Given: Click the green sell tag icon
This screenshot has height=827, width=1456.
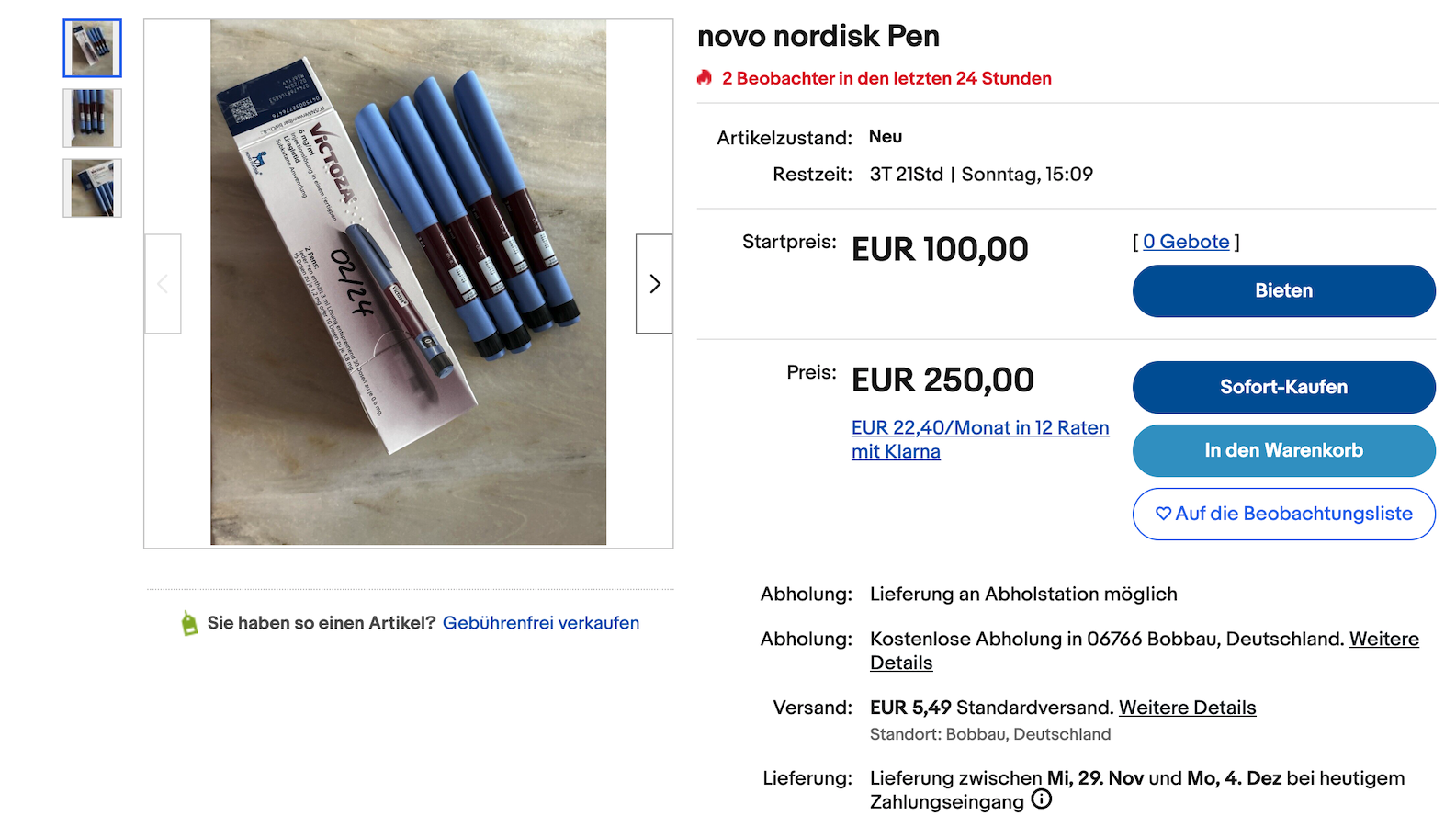Looking at the screenshot, I should 189,623.
